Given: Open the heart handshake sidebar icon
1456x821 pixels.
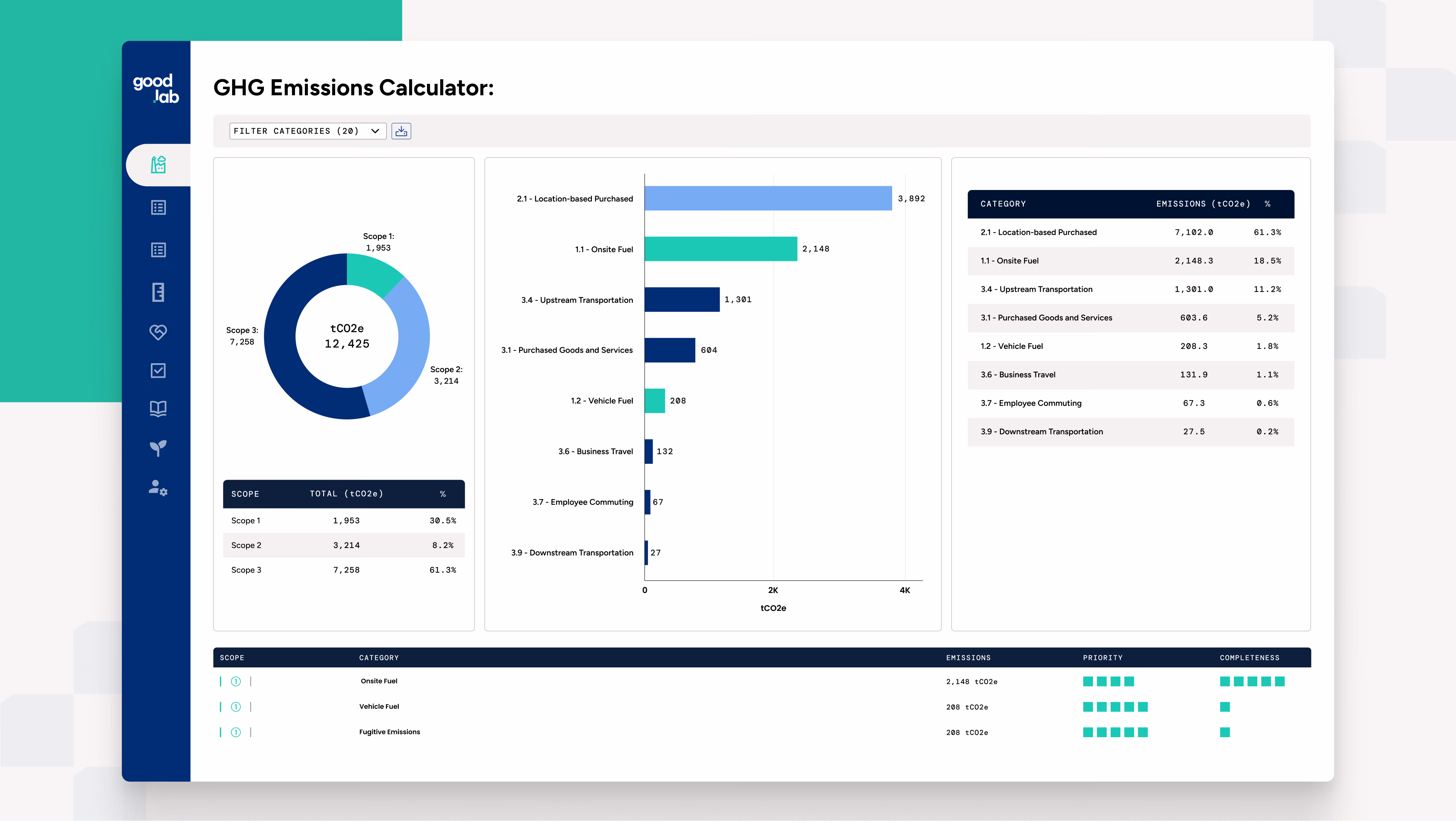Looking at the screenshot, I should point(158,332).
